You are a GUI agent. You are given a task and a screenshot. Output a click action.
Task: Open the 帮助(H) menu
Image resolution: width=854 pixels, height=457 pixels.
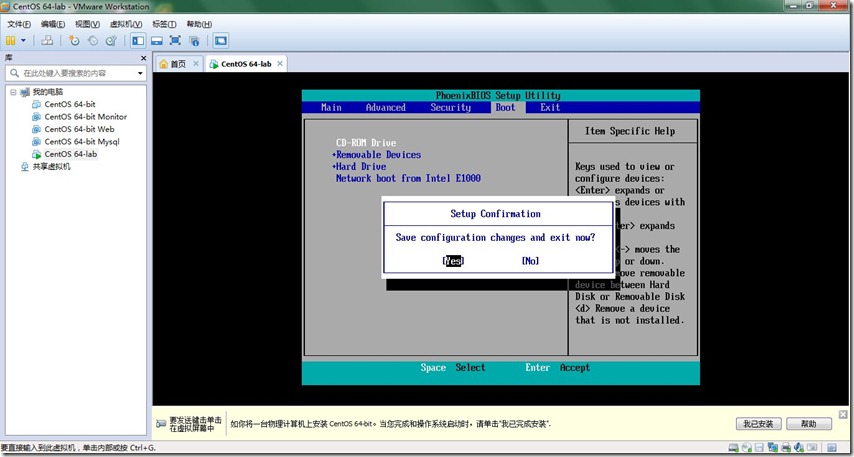(x=199, y=24)
